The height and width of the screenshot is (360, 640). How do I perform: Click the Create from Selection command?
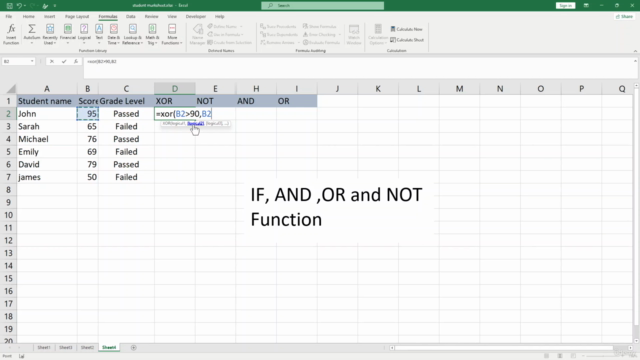[229, 42]
